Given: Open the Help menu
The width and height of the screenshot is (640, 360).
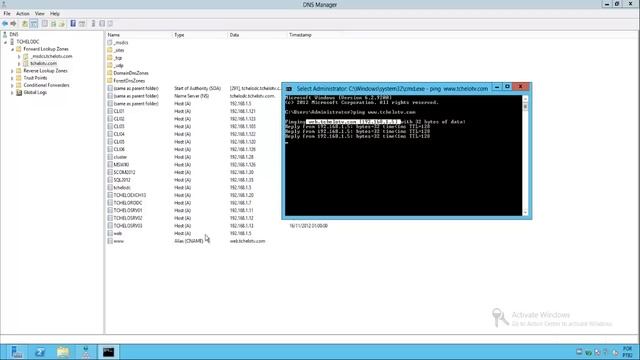Looking at the screenshot, I should (x=55, y=13).
